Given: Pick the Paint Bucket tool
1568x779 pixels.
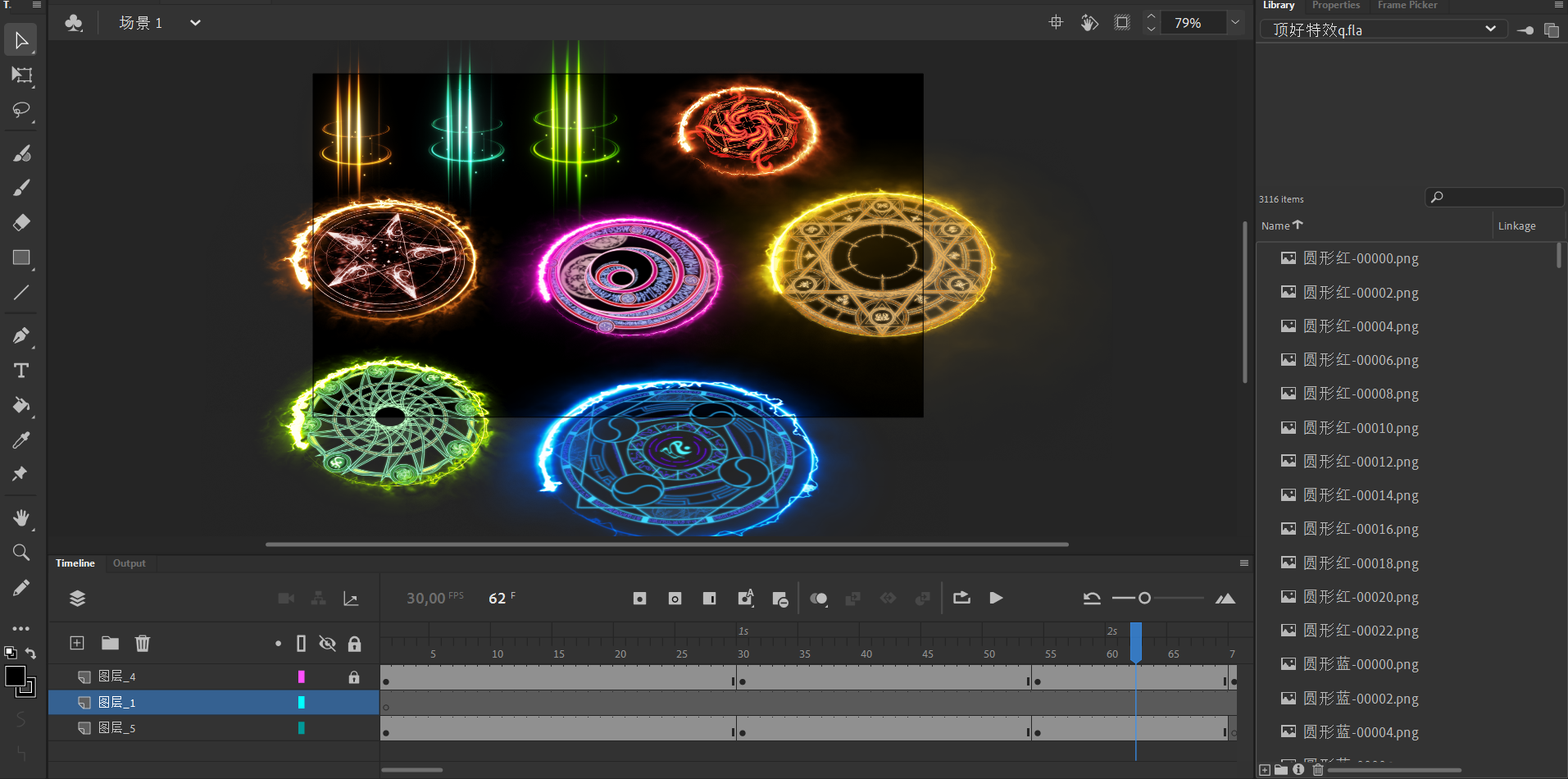Looking at the screenshot, I should 21,405.
